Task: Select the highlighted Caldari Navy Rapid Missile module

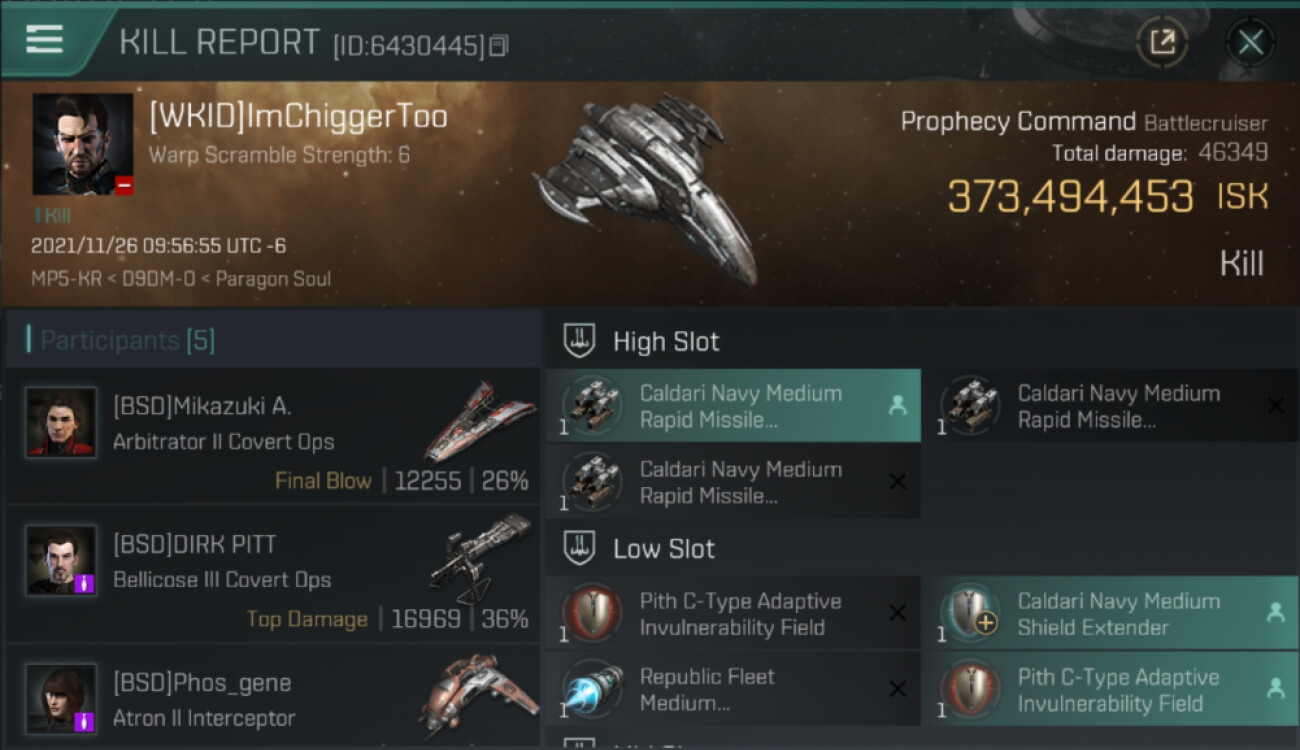Action: [x=733, y=406]
